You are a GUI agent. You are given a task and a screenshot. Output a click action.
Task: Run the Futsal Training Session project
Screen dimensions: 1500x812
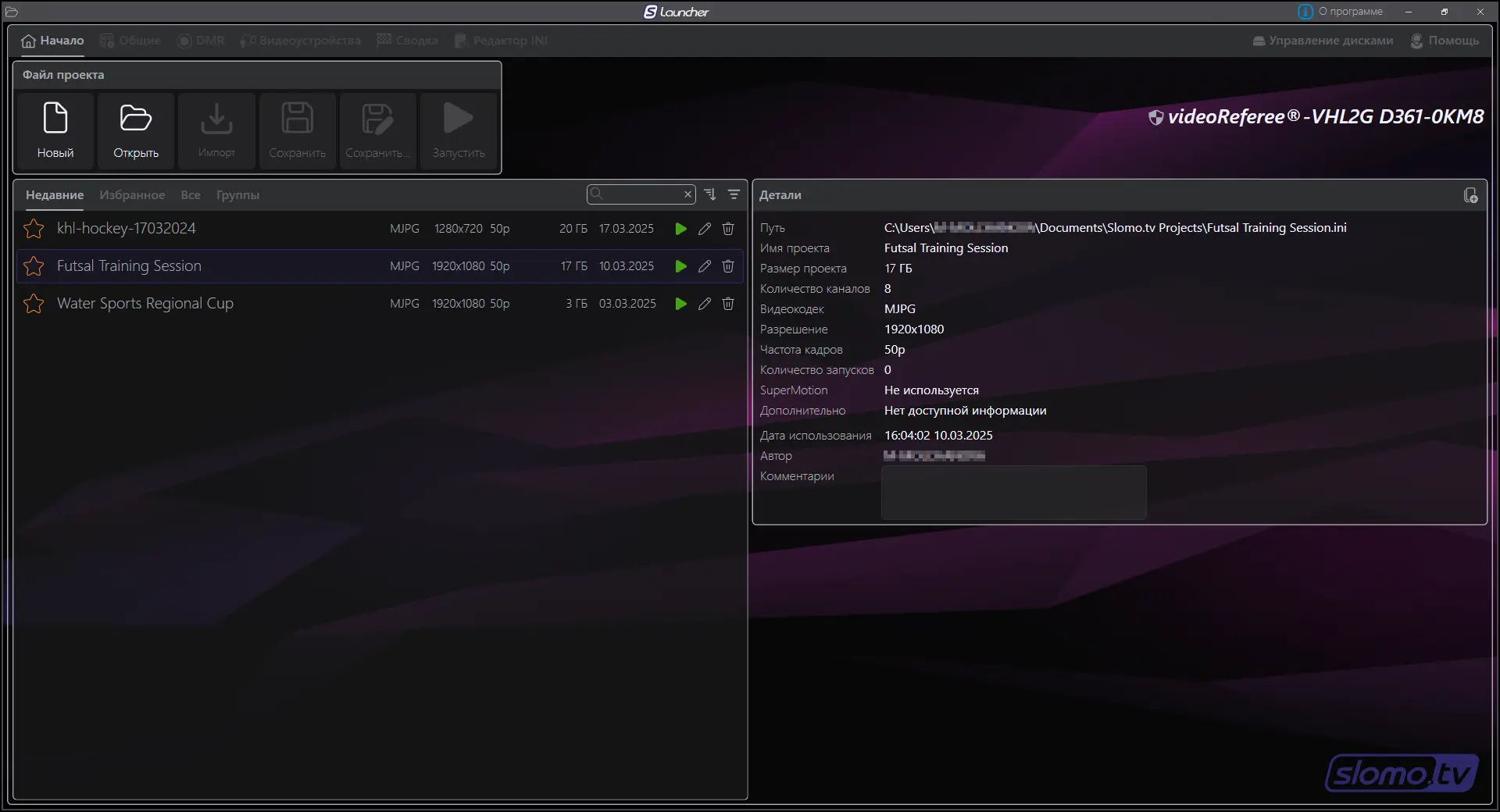click(681, 266)
